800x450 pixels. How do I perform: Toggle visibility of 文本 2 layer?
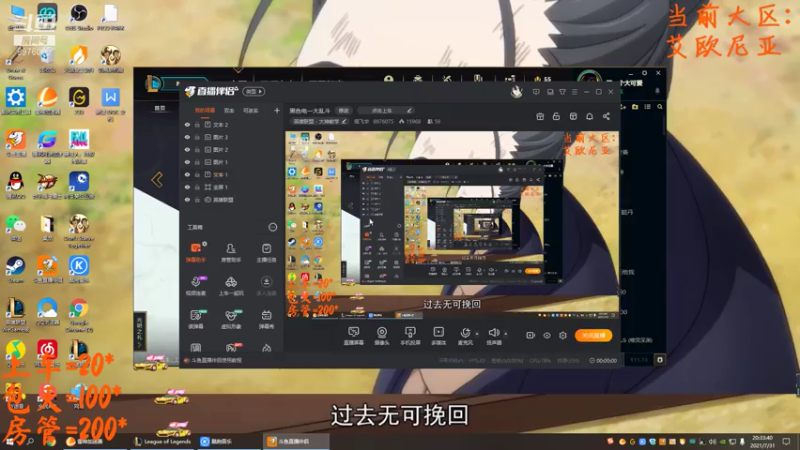tap(187, 124)
